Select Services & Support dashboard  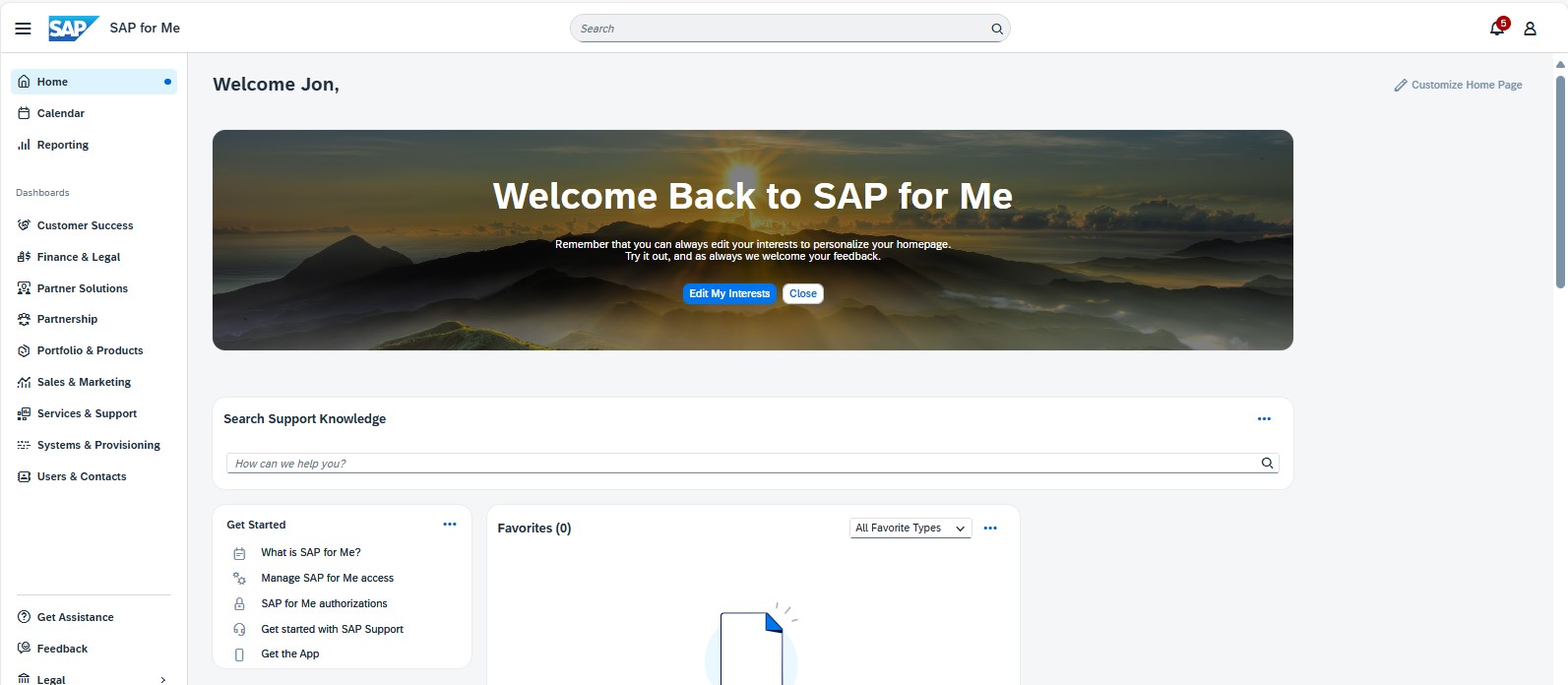(x=87, y=413)
